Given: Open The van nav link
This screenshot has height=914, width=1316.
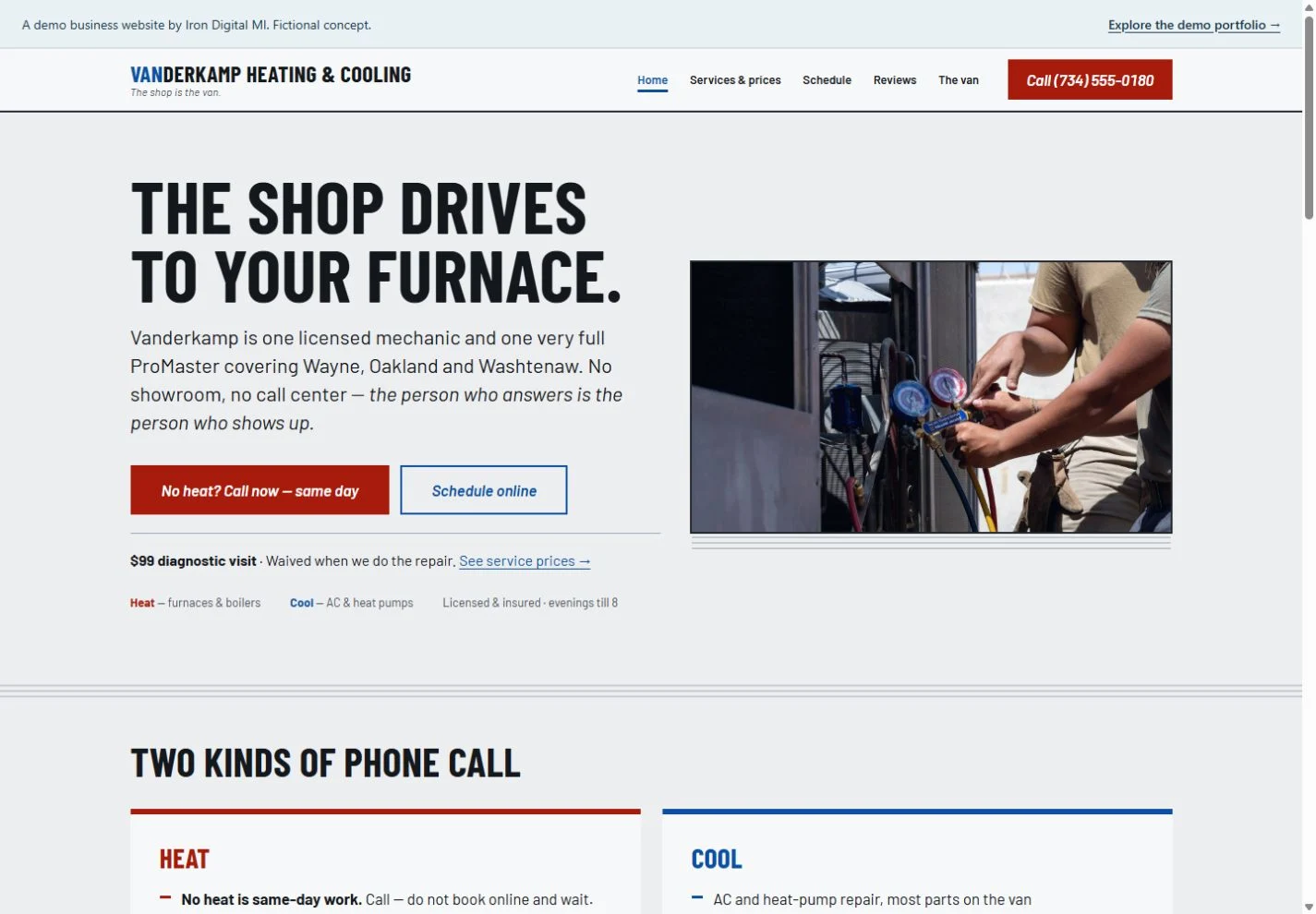Looking at the screenshot, I should point(959,80).
